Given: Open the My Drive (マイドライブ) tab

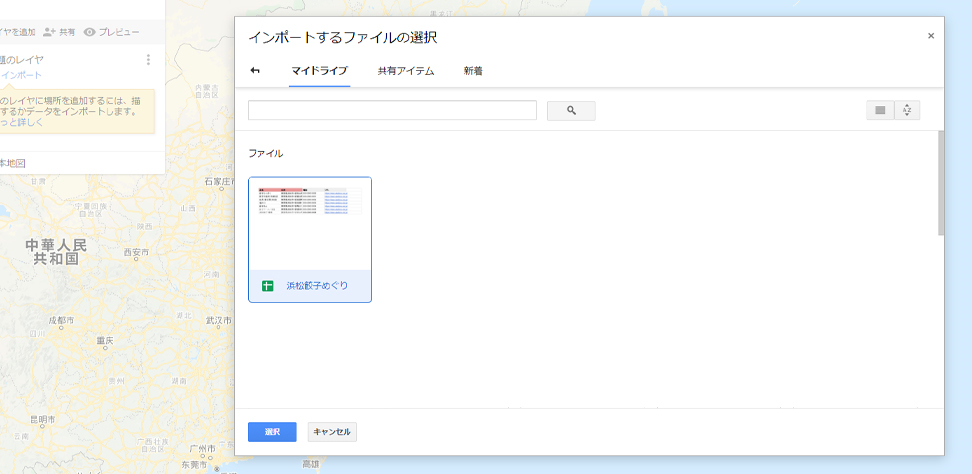Looking at the screenshot, I should point(319,71).
